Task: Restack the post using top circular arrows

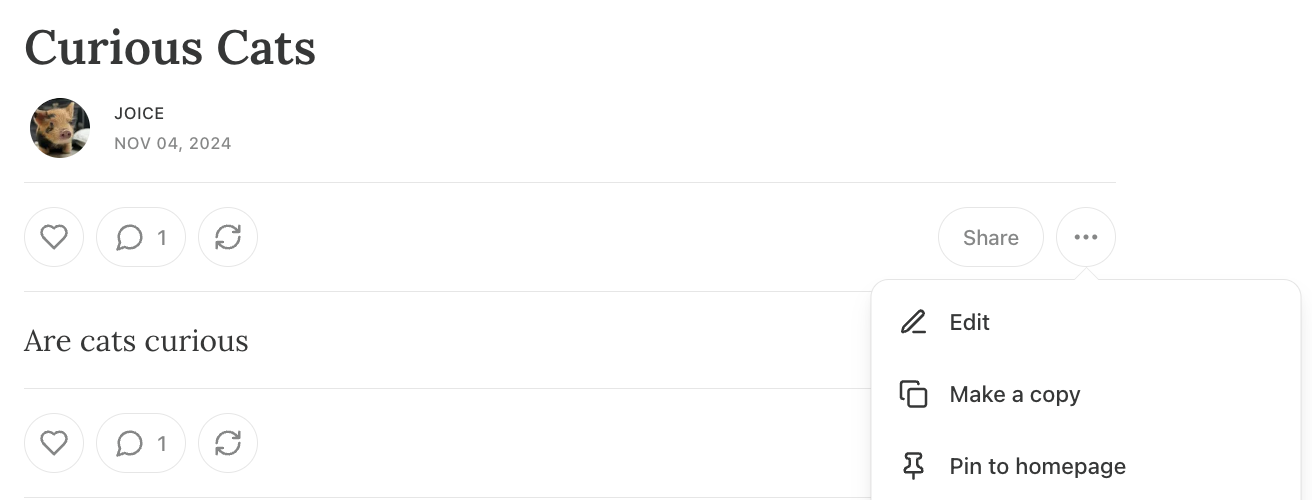Action: (228, 237)
